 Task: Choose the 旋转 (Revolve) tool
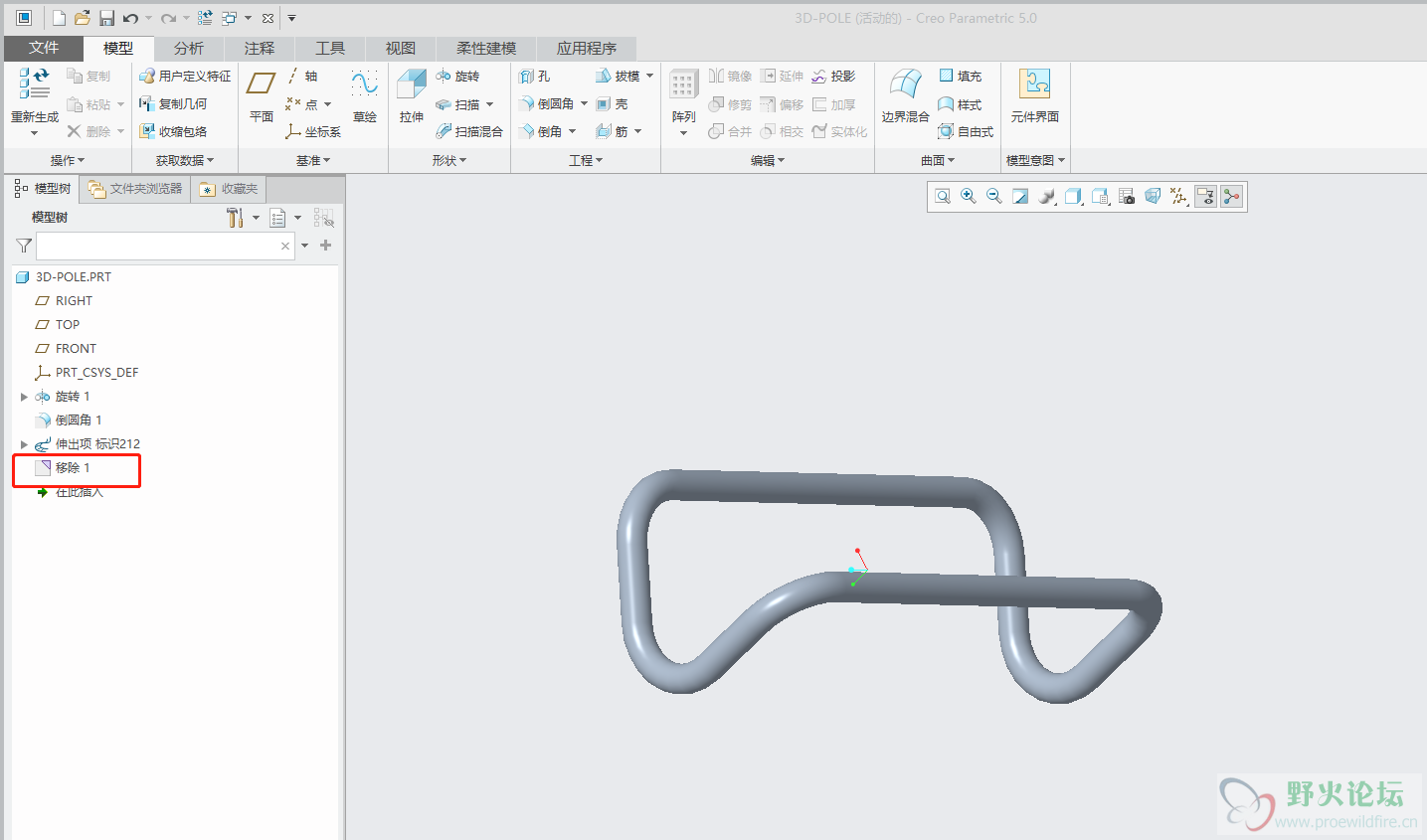tap(457, 76)
